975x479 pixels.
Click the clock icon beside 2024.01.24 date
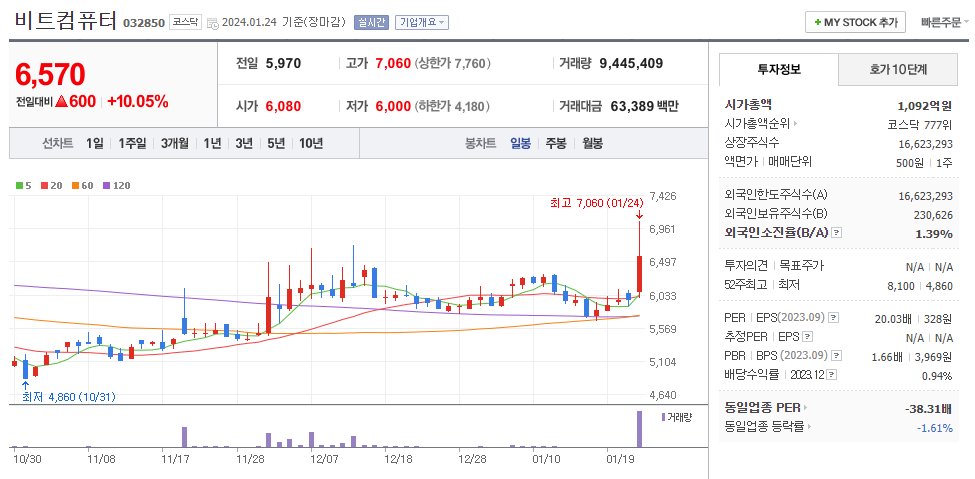213,24
